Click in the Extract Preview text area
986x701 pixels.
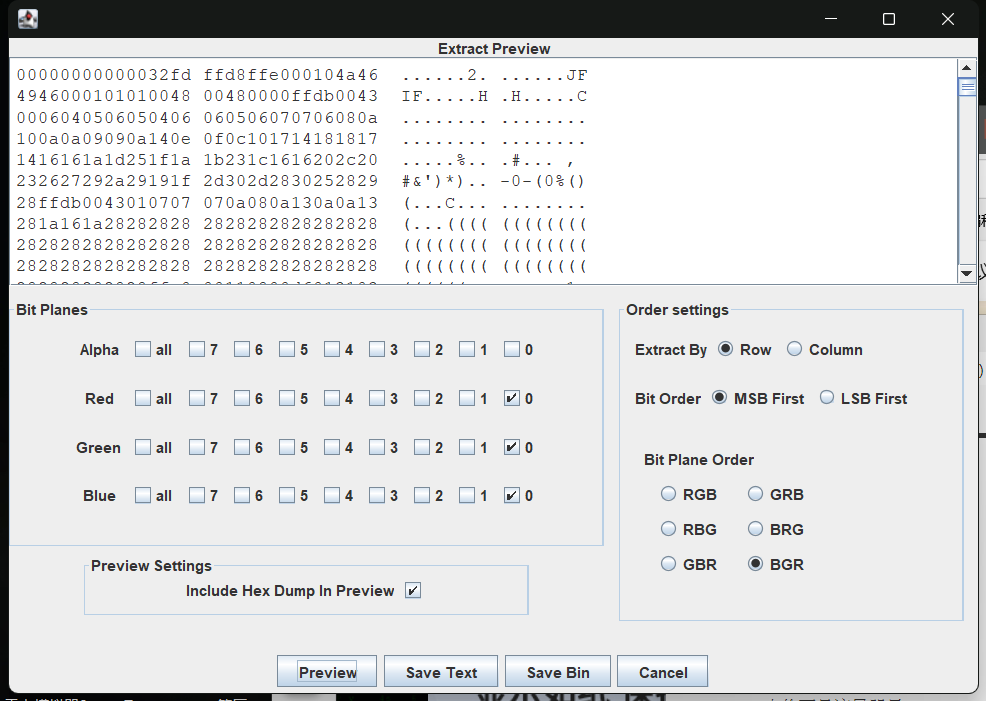(480, 170)
